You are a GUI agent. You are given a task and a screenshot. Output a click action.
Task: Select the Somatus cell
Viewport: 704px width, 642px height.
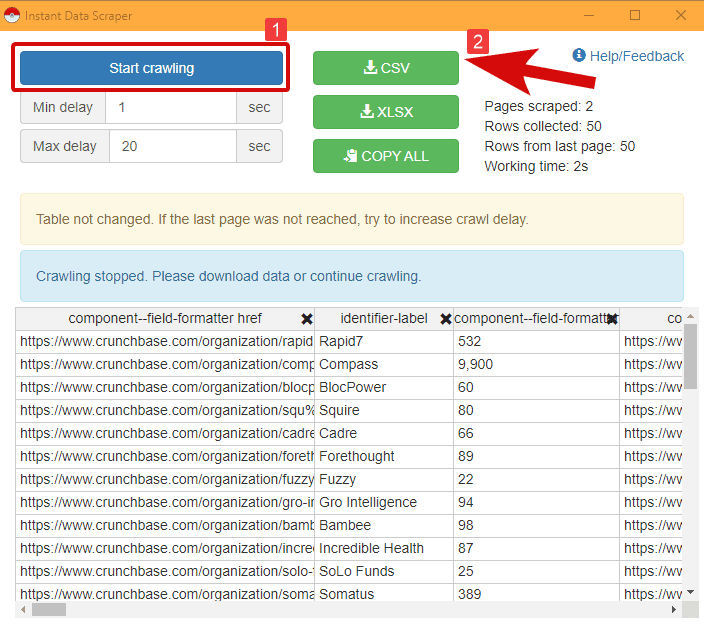pyautogui.click(x=384, y=593)
